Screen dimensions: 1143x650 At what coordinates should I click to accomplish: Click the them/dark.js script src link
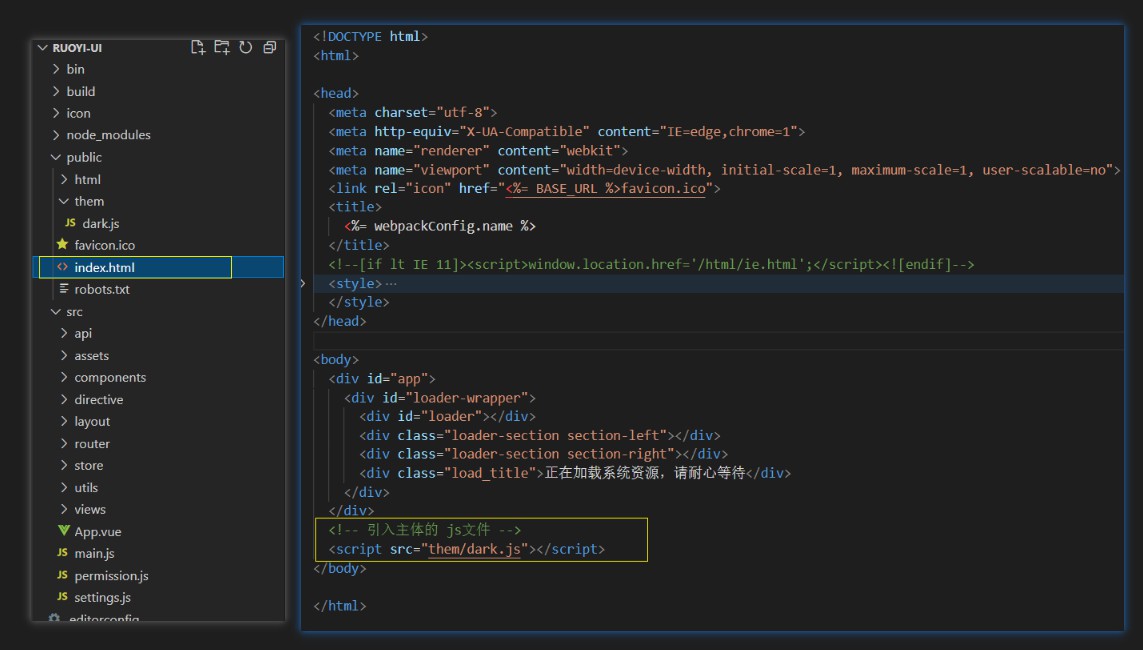[475, 549]
